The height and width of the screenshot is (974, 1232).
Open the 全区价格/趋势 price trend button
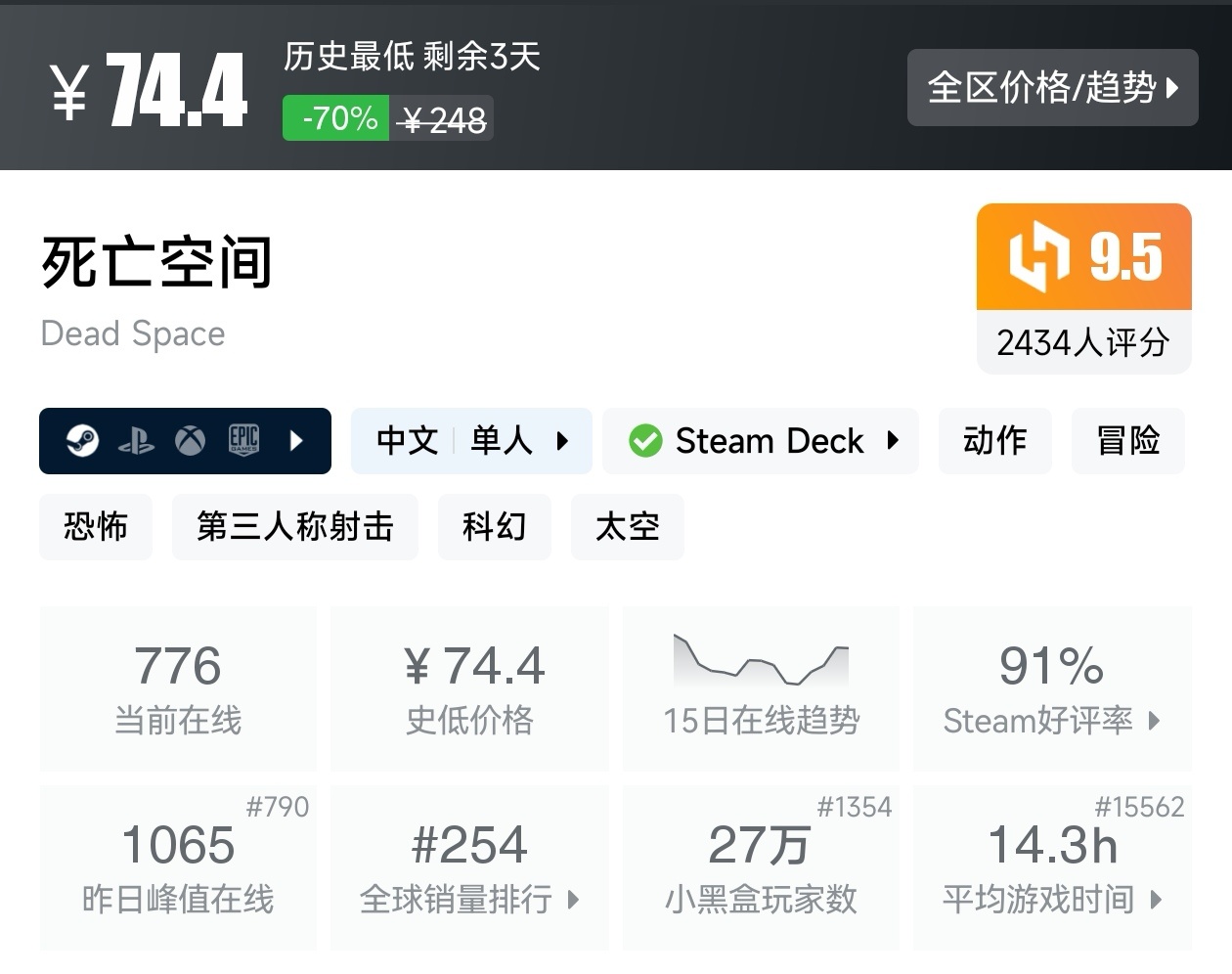click(x=1052, y=87)
